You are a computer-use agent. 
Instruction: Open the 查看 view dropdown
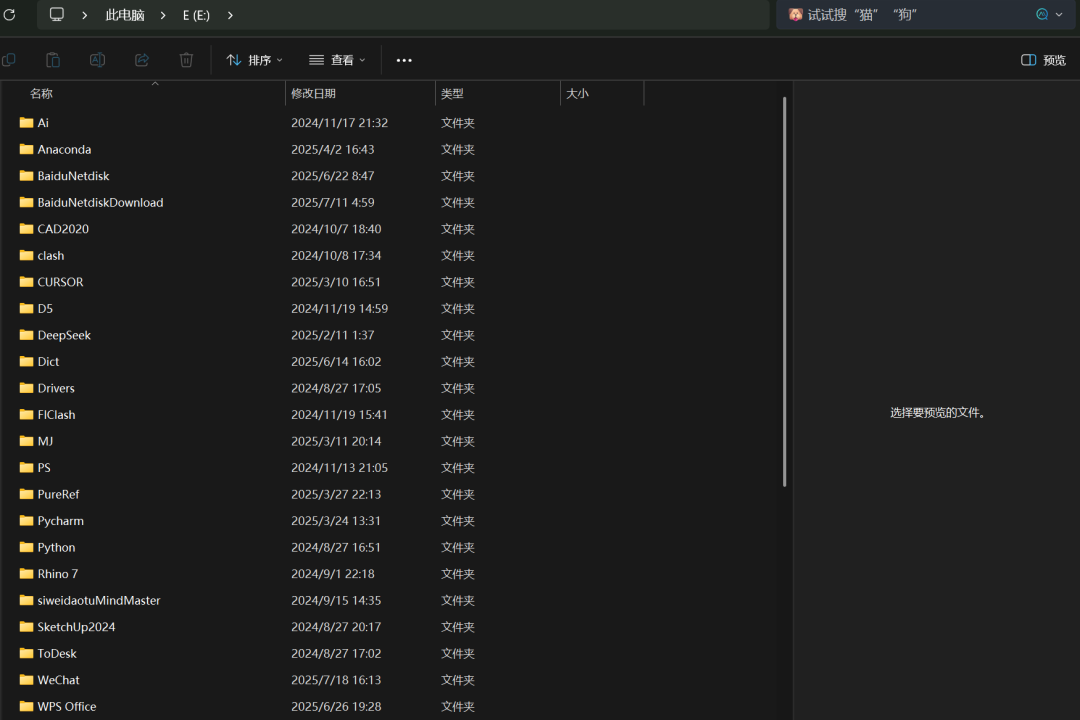coord(338,61)
